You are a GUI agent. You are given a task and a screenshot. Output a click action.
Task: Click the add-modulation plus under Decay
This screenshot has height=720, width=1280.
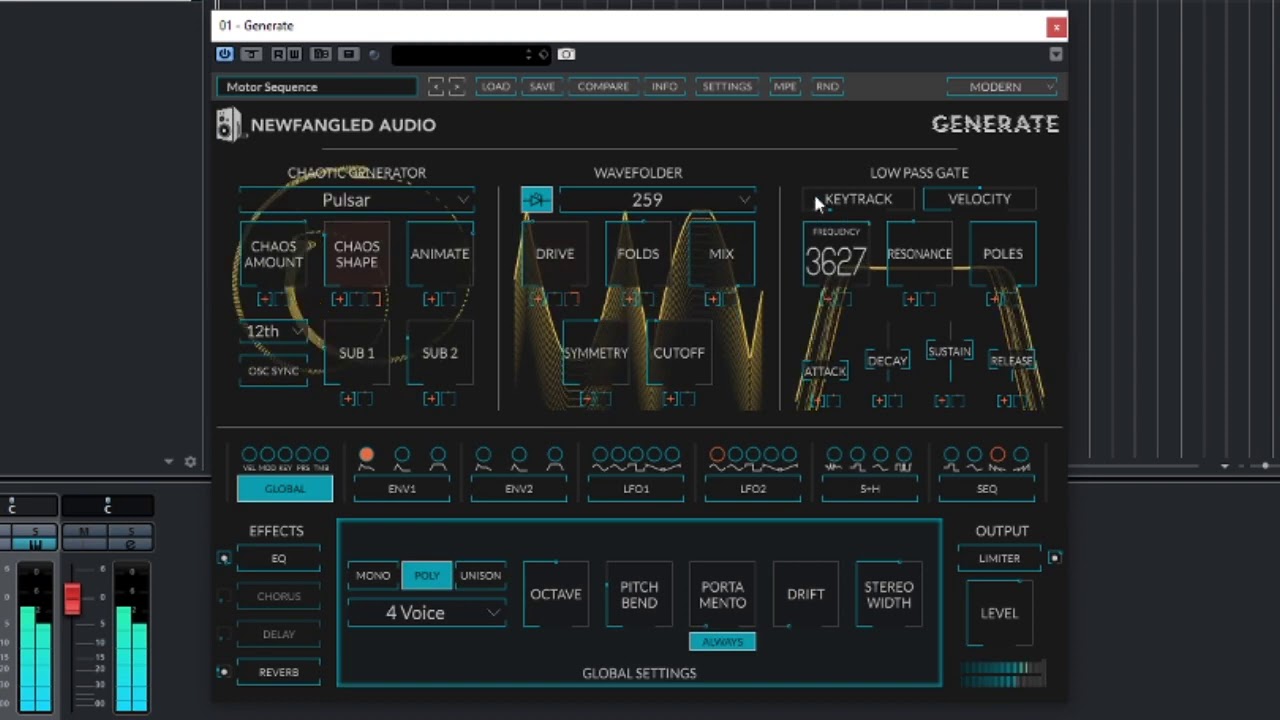879,401
